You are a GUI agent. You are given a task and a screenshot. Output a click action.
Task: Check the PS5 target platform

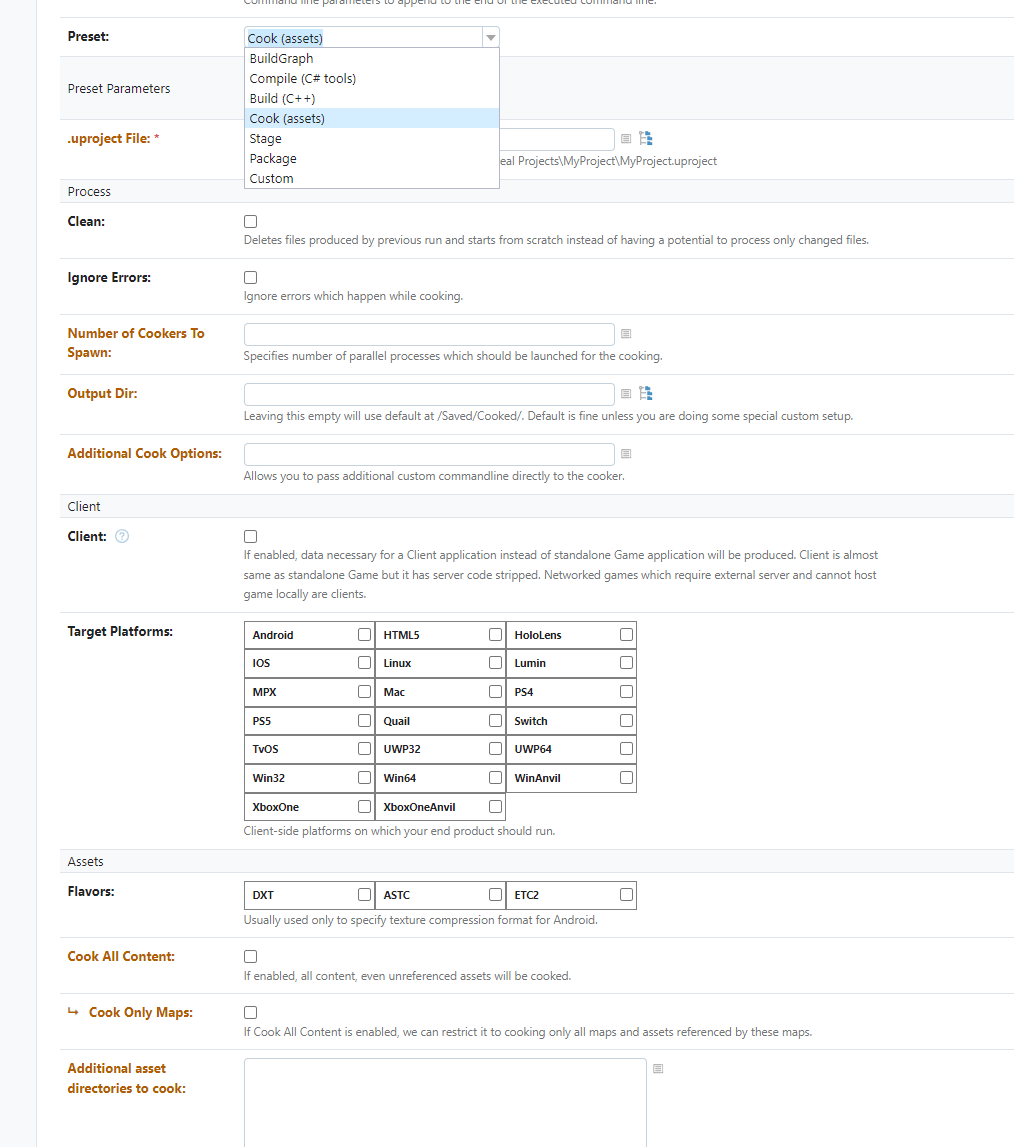[x=364, y=721]
